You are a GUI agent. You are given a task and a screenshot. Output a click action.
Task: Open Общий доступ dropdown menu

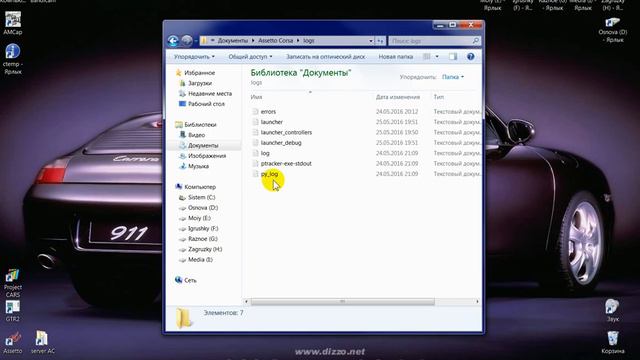[250, 57]
